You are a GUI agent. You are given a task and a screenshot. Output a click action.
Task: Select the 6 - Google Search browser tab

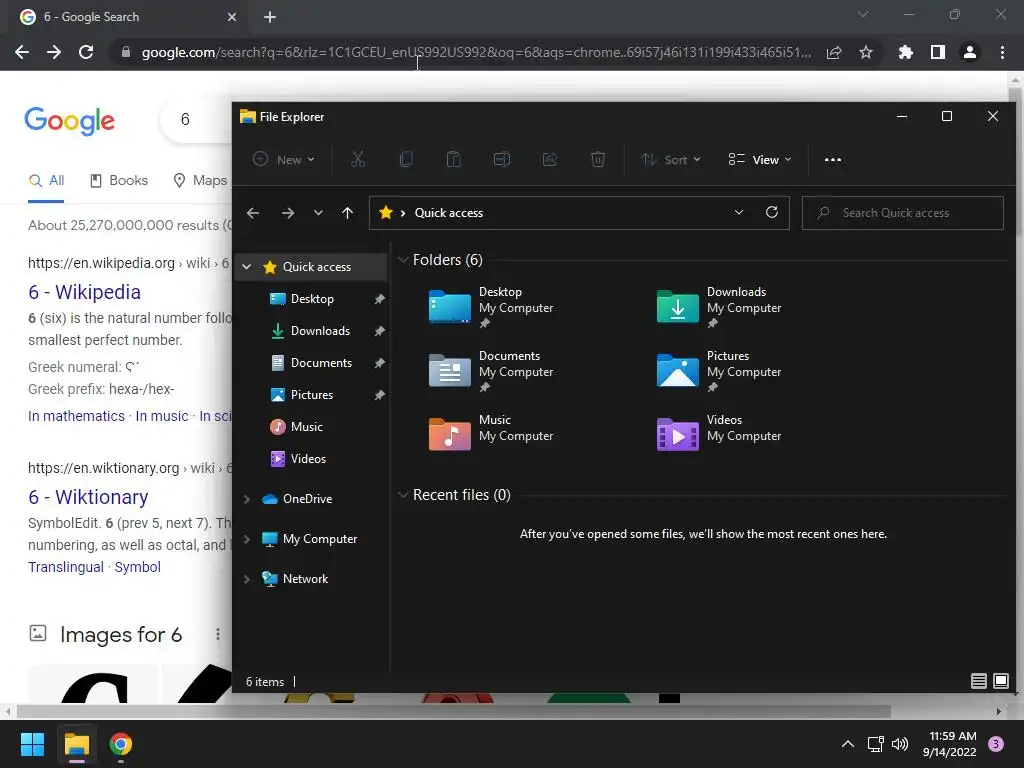pyautogui.click(x=129, y=17)
